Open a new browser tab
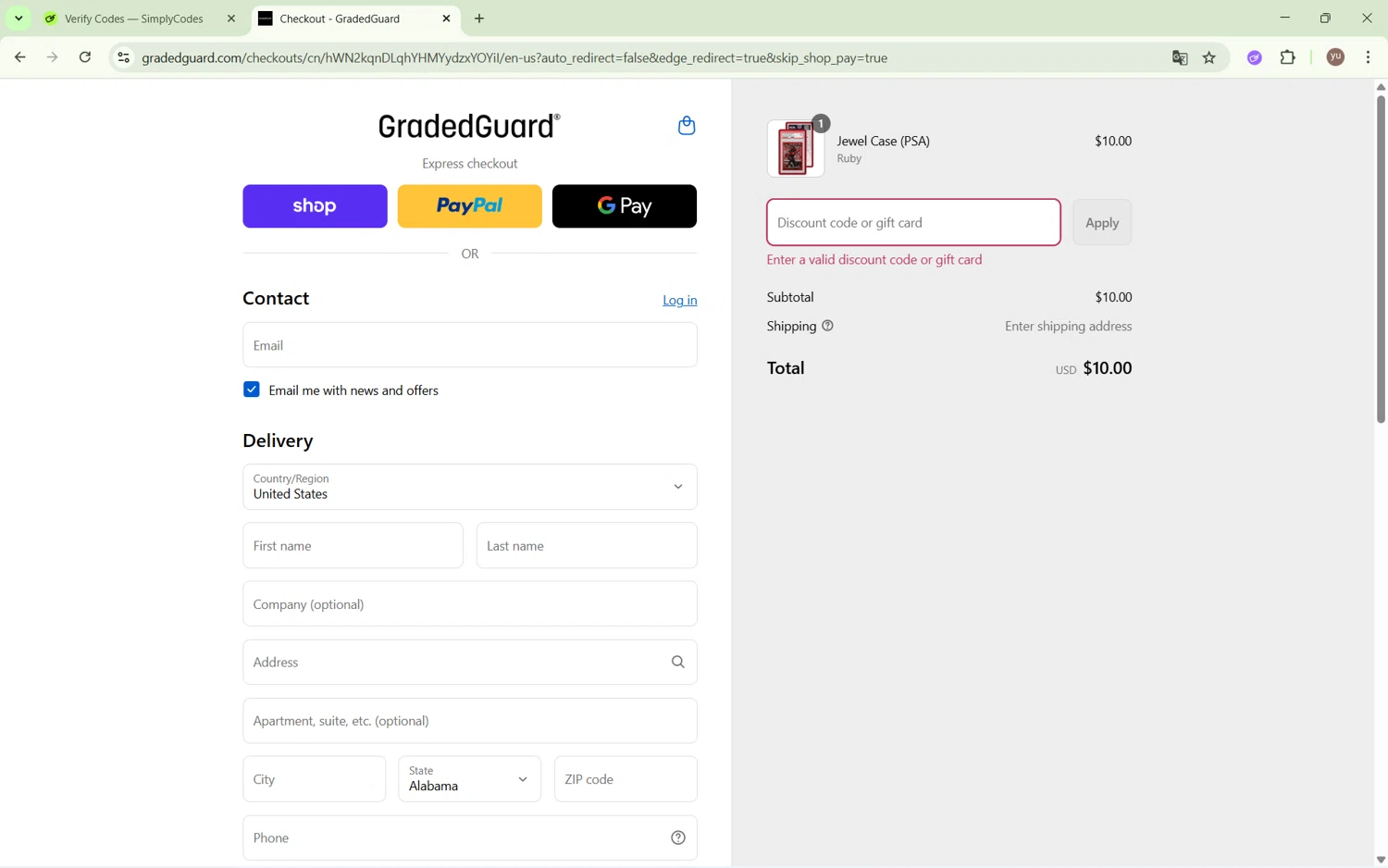The width and height of the screenshot is (1388, 868). click(479, 19)
